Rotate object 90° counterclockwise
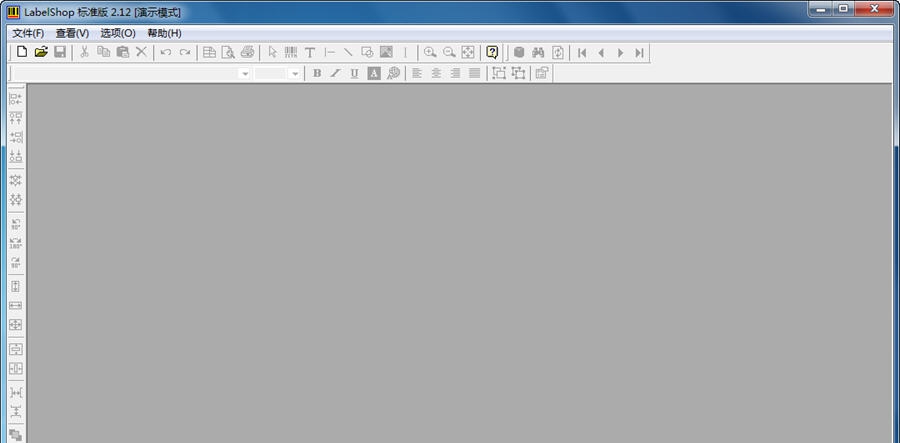Image resolution: width=900 pixels, height=443 pixels. tap(15, 224)
